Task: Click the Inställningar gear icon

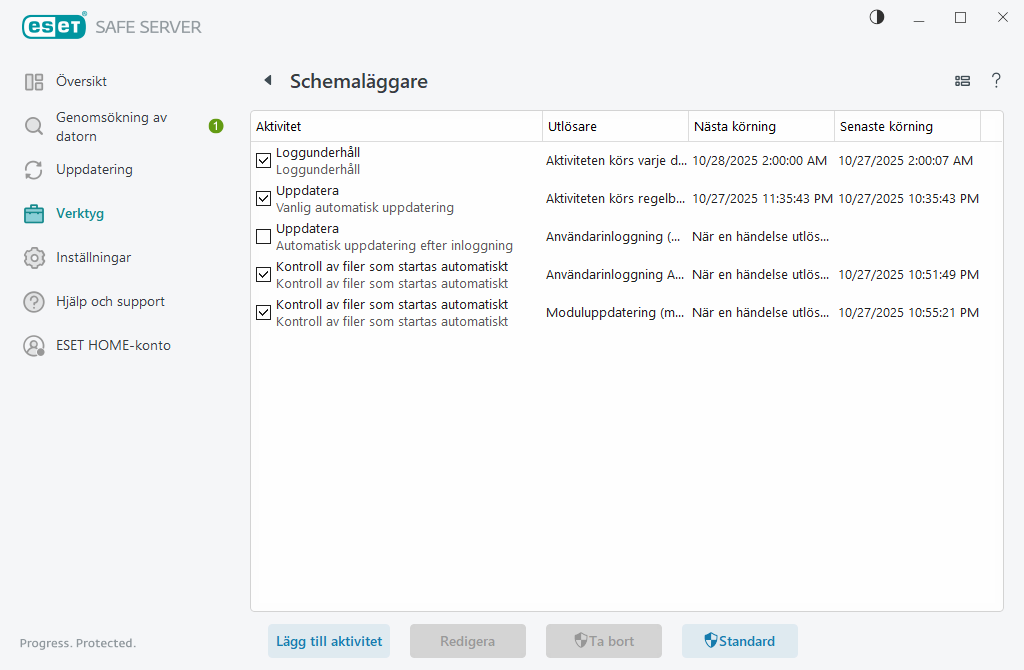Action: click(x=33, y=257)
